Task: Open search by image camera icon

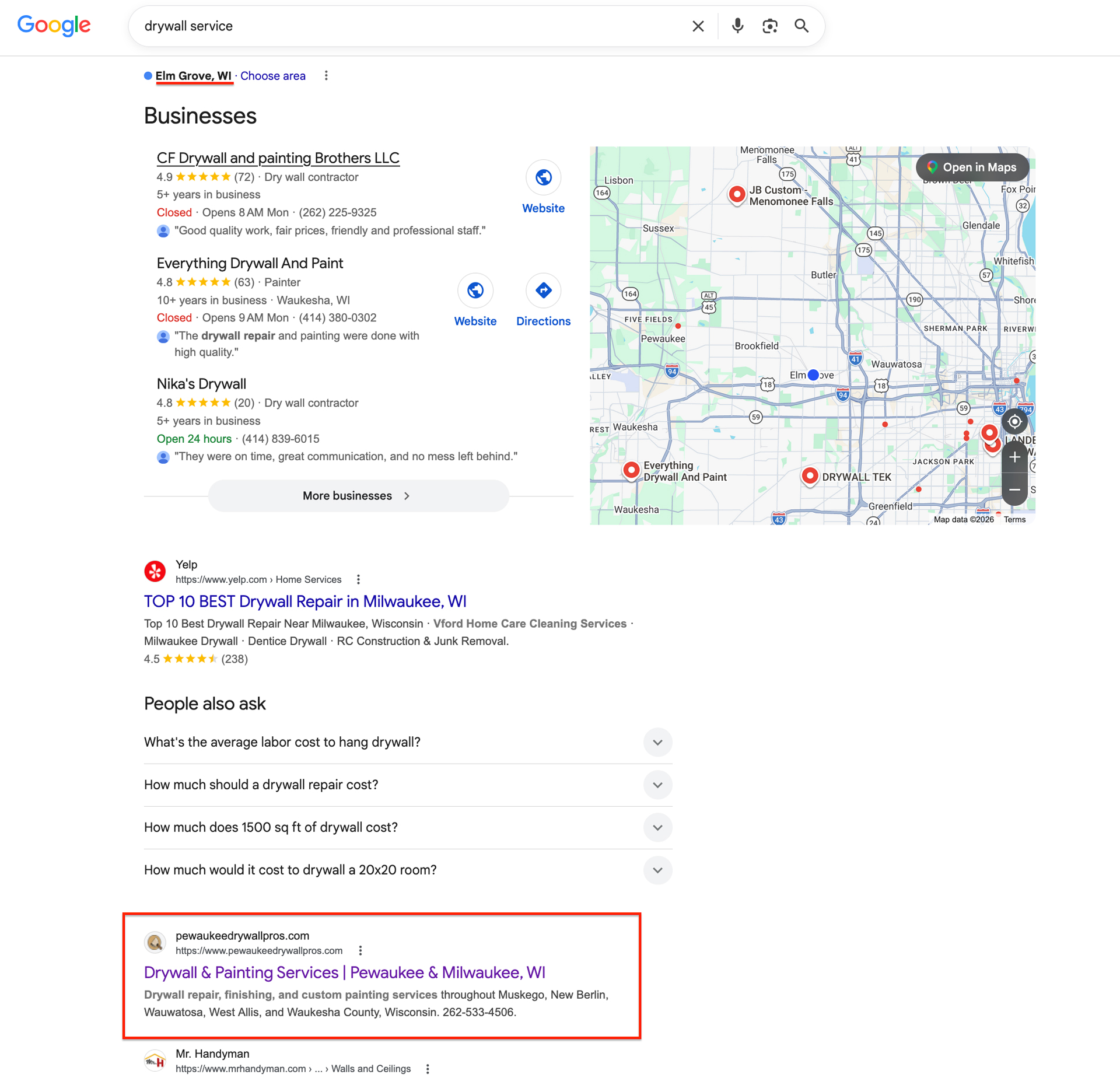Action: [770, 26]
